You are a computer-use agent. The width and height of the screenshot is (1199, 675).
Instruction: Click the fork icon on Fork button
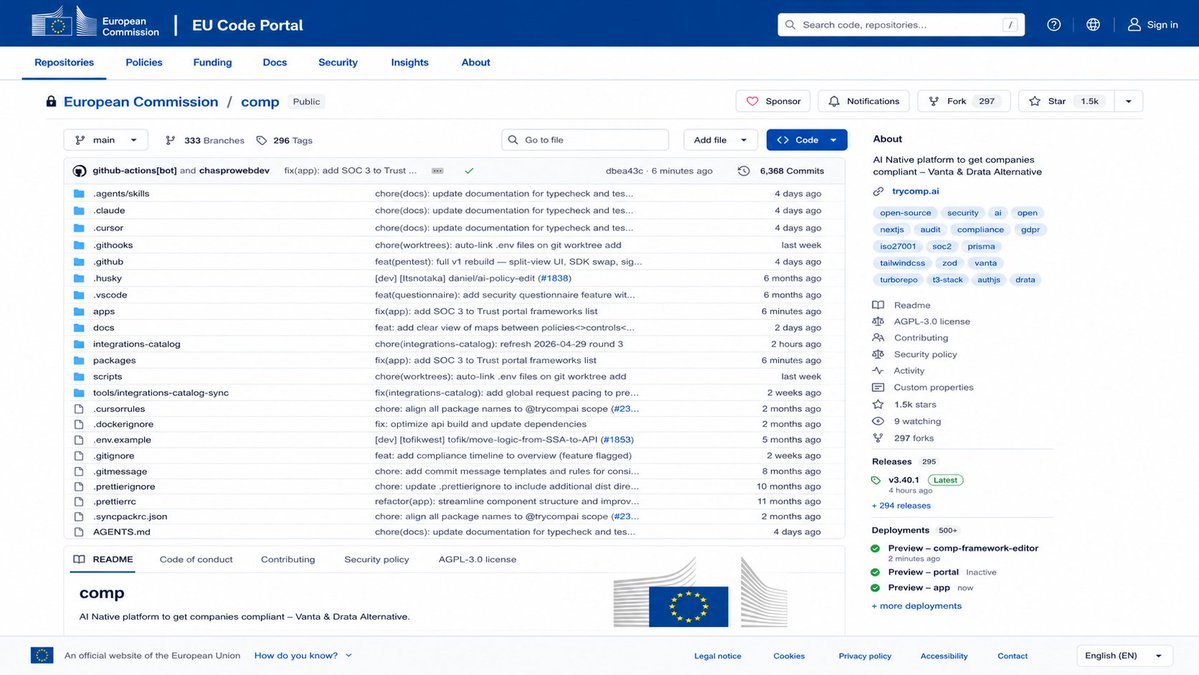point(934,101)
